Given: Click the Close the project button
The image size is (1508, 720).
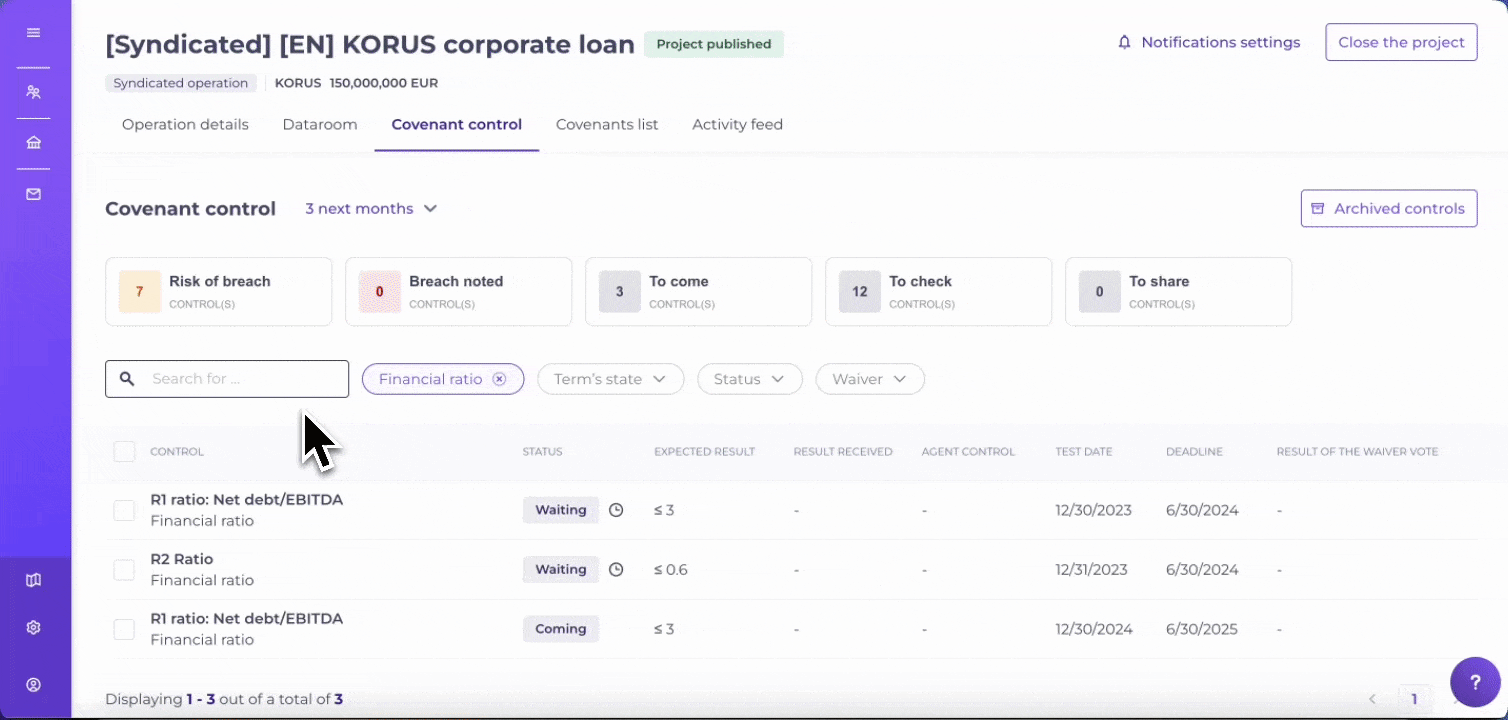Looking at the screenshot, I should 1401,42.
